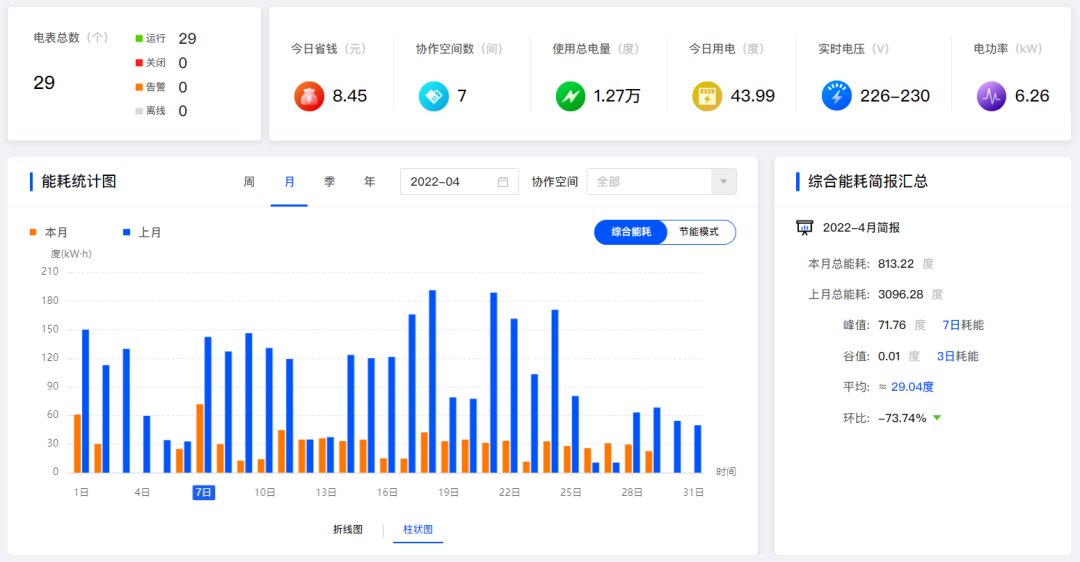1080x562 pixels.
Task: Click the 综合能耗简报汇总 panel title
Action: tap(868, 182)
